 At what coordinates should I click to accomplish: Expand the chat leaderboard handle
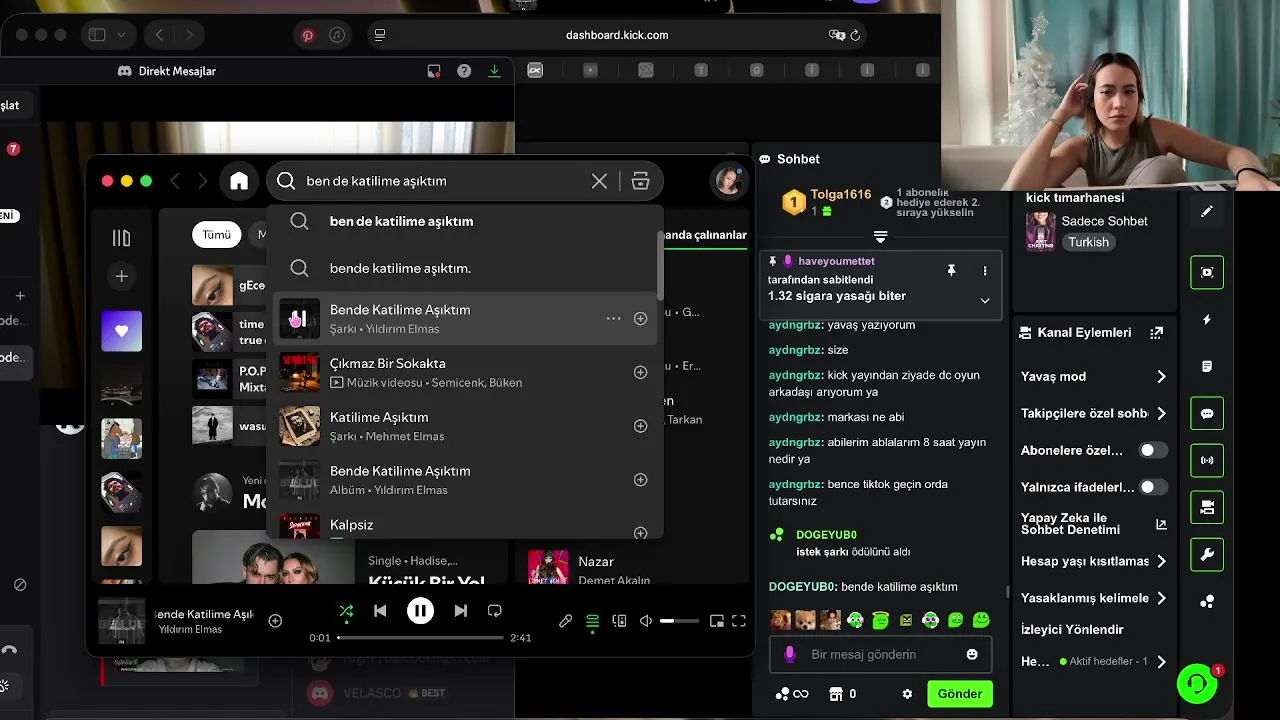tap(881, 237)
